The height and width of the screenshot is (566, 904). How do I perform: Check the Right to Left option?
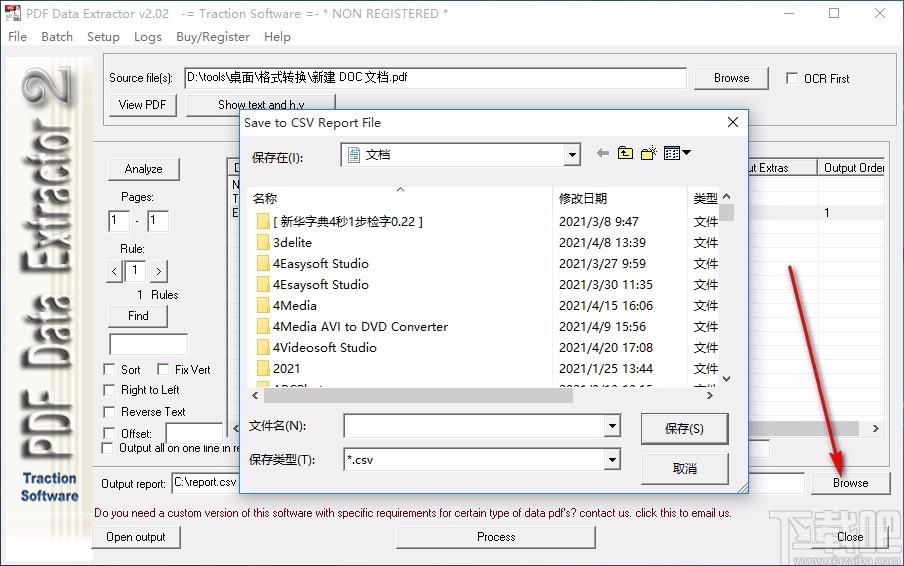[x=108, y=390]
